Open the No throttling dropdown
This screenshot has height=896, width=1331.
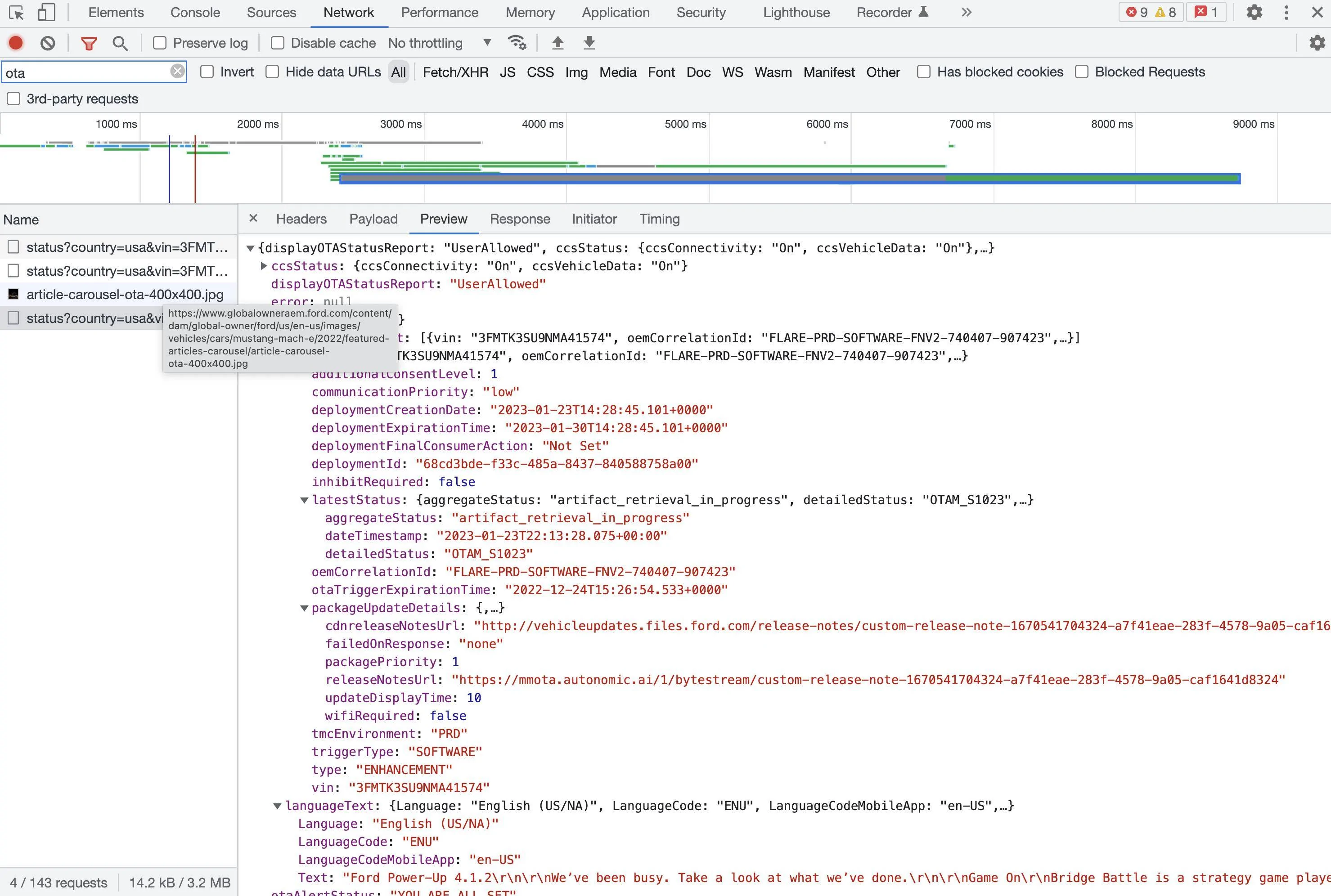[x=440, y=43]
